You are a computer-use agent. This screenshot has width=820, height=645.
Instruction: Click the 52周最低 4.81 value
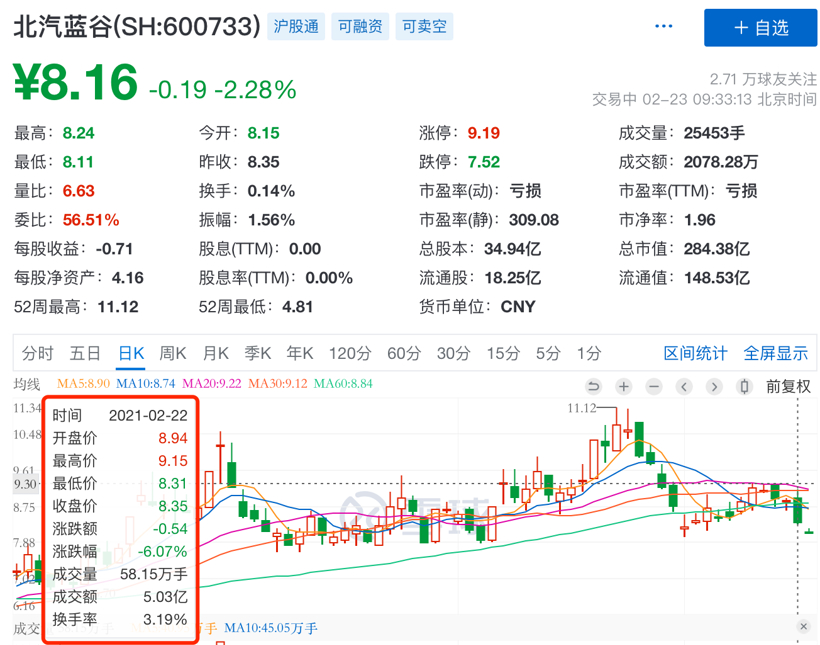point(298,307)
